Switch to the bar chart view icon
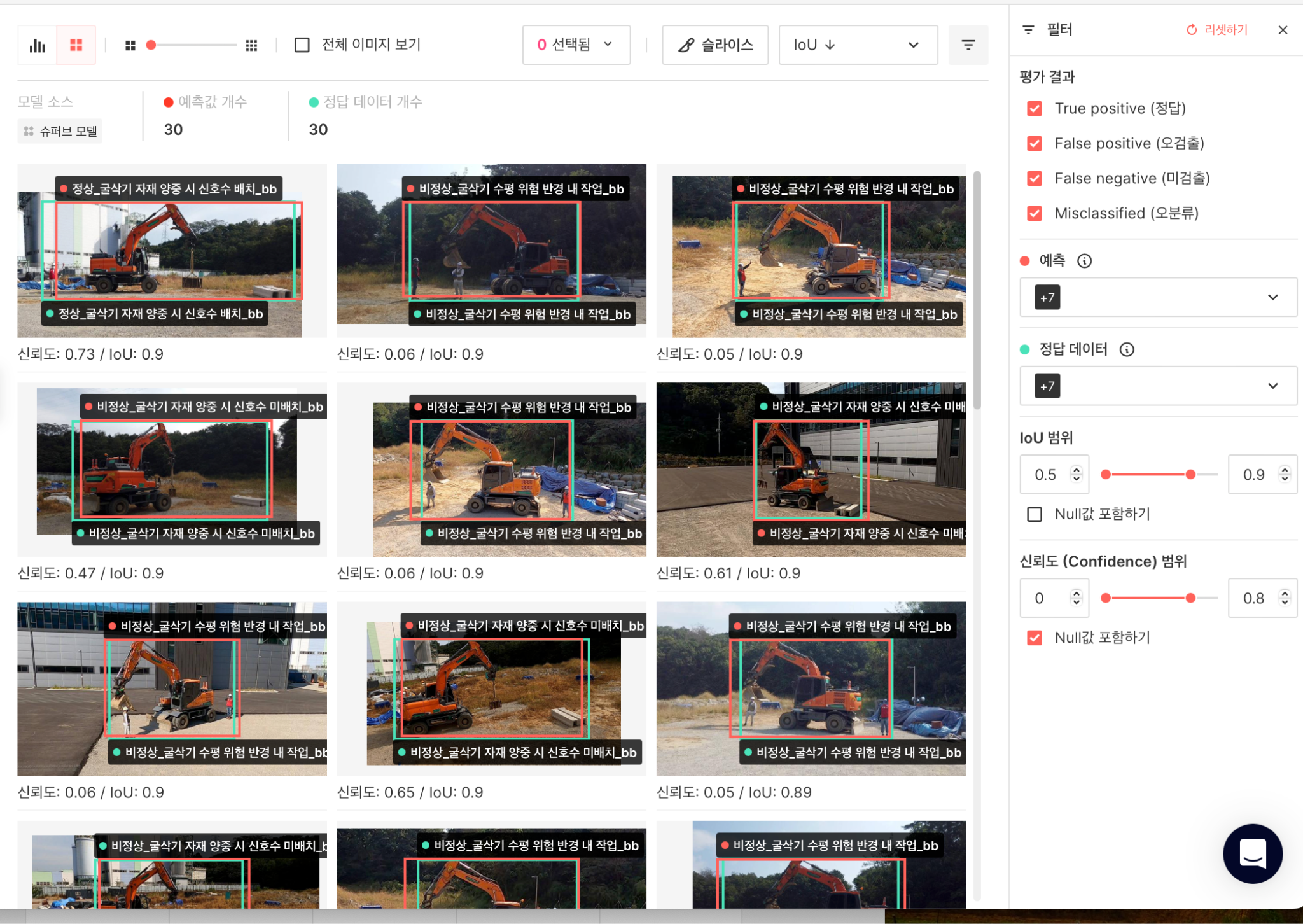Viewport: 1303px width, 924px height. click(38, 45)
